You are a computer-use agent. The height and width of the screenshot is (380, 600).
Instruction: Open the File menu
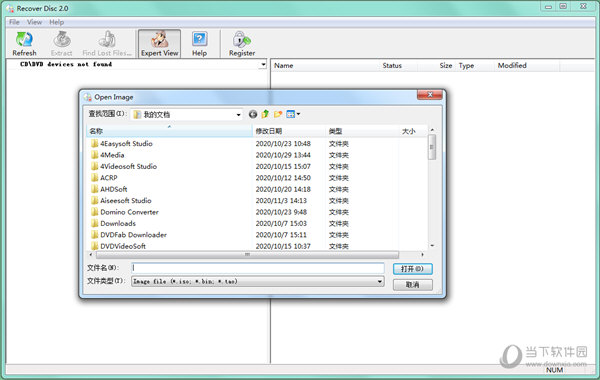pyautogui.click(x=14, y=22)
